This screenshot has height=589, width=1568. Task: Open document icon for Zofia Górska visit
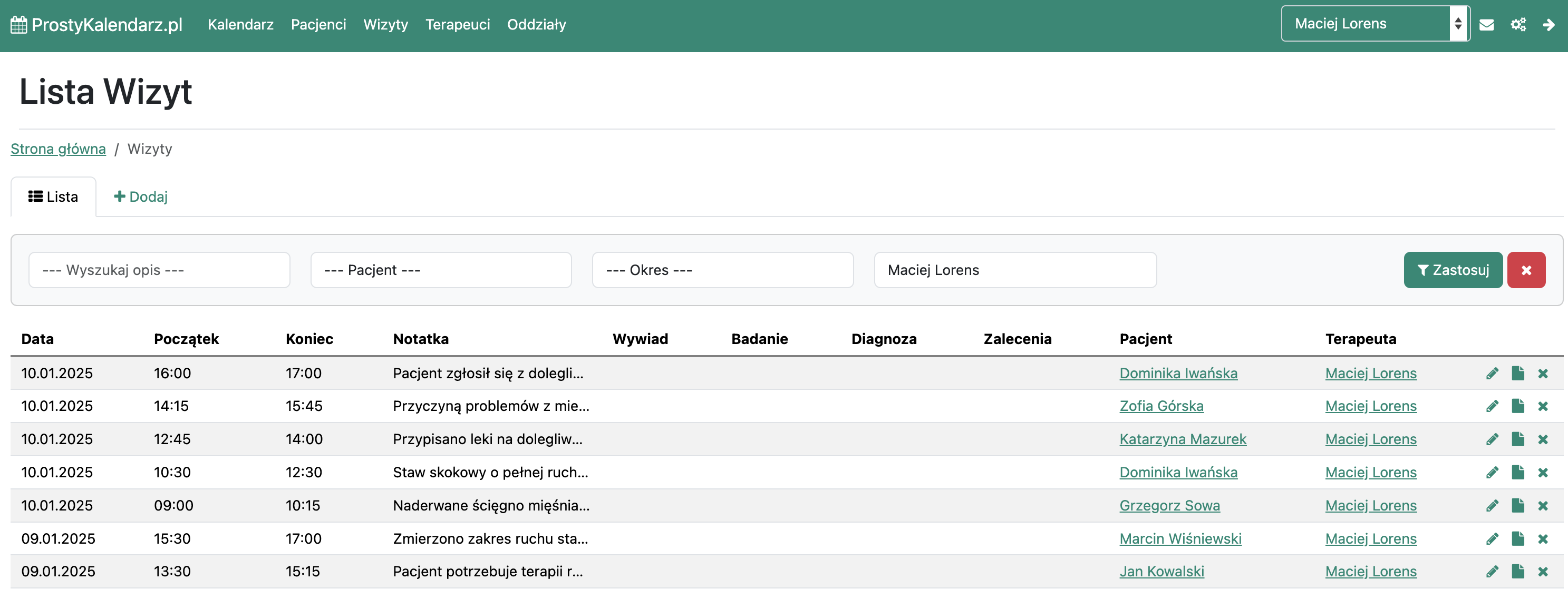pyautogui.click(x=1517, y=406)
